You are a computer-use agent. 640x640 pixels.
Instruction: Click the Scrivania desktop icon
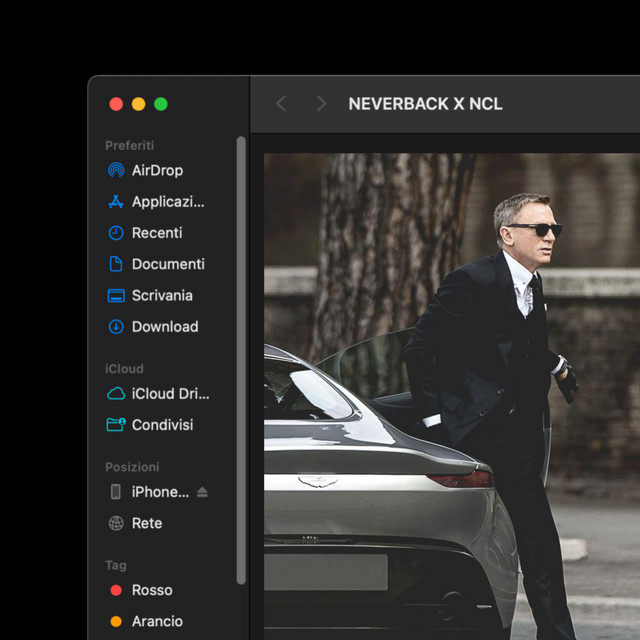pyautogui.click(x=116, y=296)
